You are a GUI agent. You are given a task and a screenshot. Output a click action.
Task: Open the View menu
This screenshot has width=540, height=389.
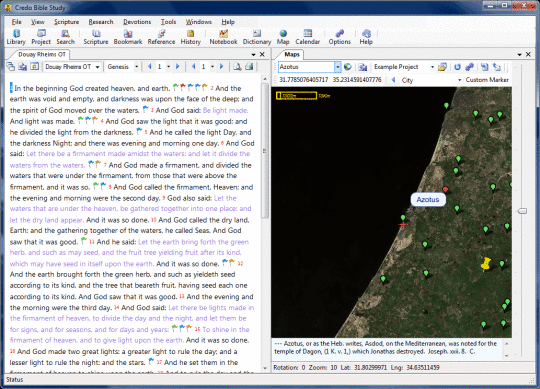point(38,22)
